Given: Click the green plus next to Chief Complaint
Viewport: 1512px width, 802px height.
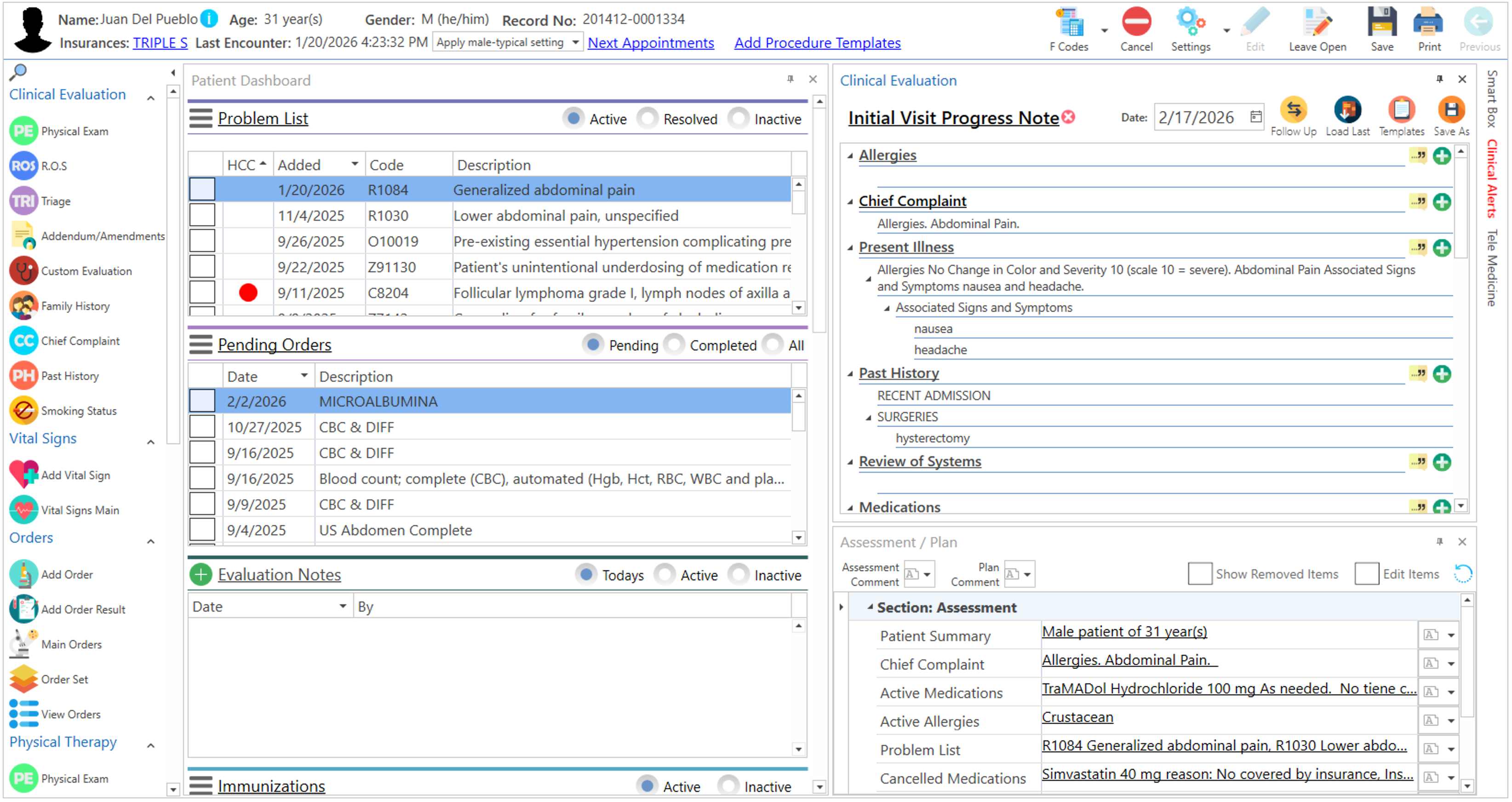Looking at the screenshot, I should (1442, 202).
